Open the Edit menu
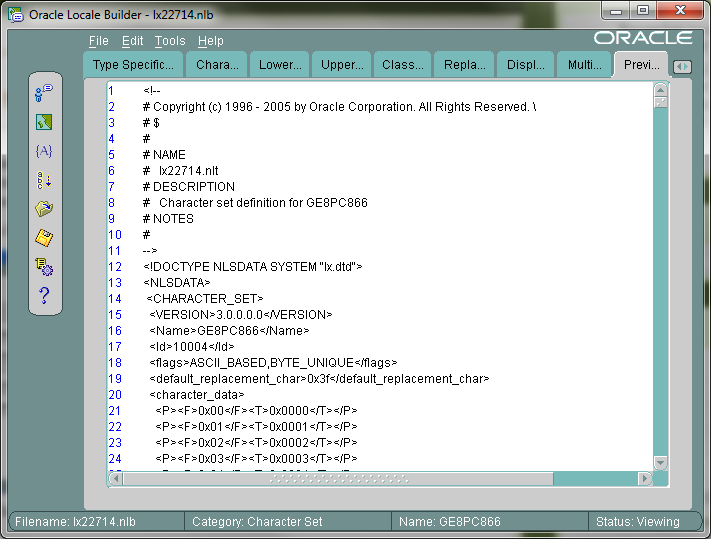This screenshot has width=711, height=539. pos(132,41)
